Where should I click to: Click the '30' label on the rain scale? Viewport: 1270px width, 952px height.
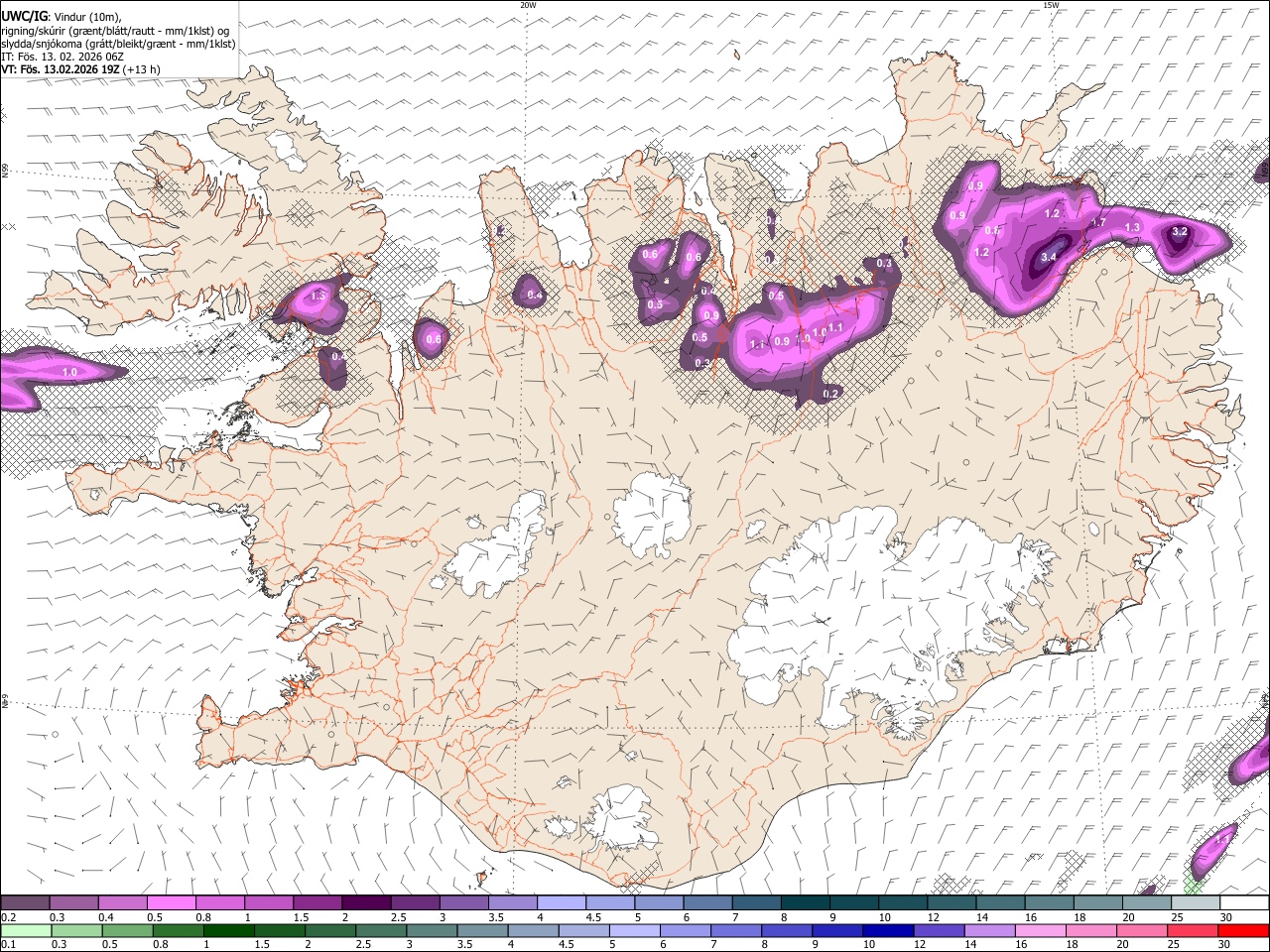tap(1225, 945)
